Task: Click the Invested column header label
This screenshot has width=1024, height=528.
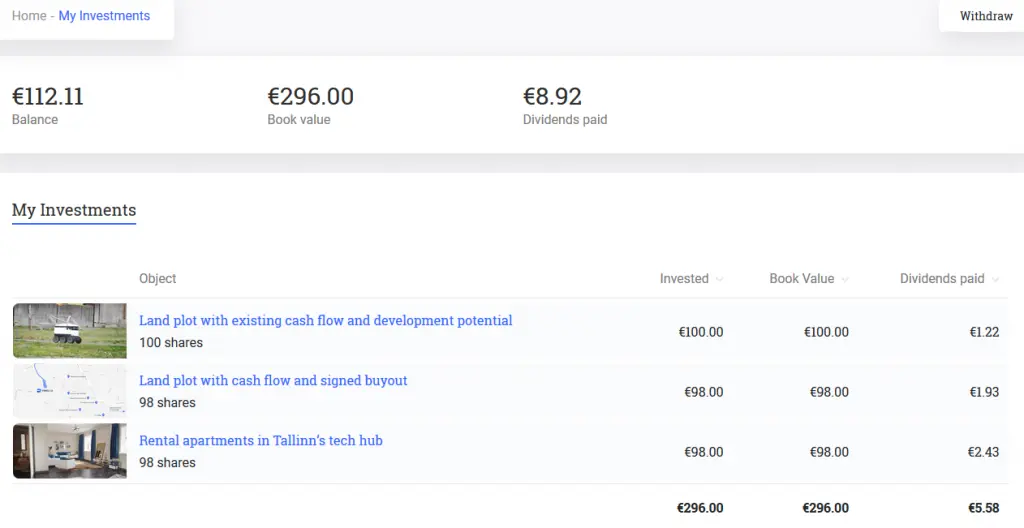Action: point(684,278)
